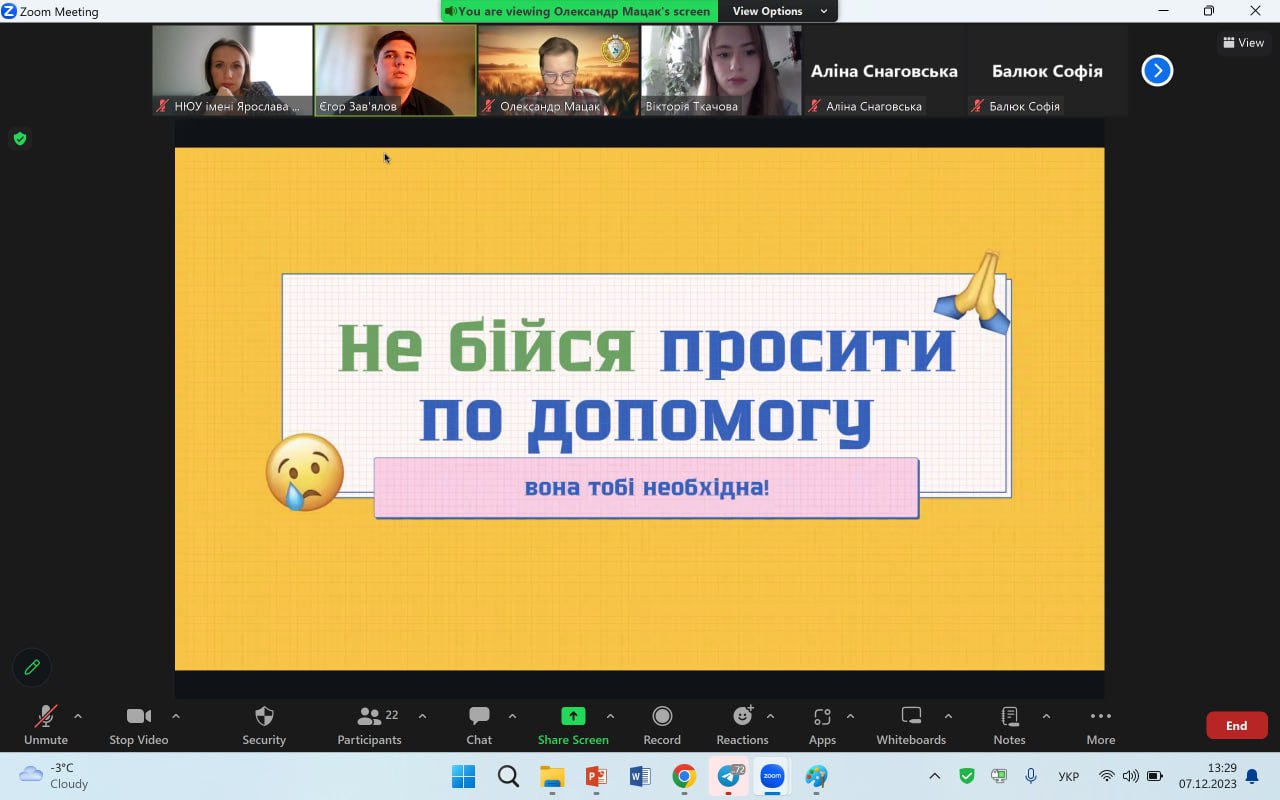Open Zoom Apps panel
This screenshot has width=1280, height=800.
point(822,724)
